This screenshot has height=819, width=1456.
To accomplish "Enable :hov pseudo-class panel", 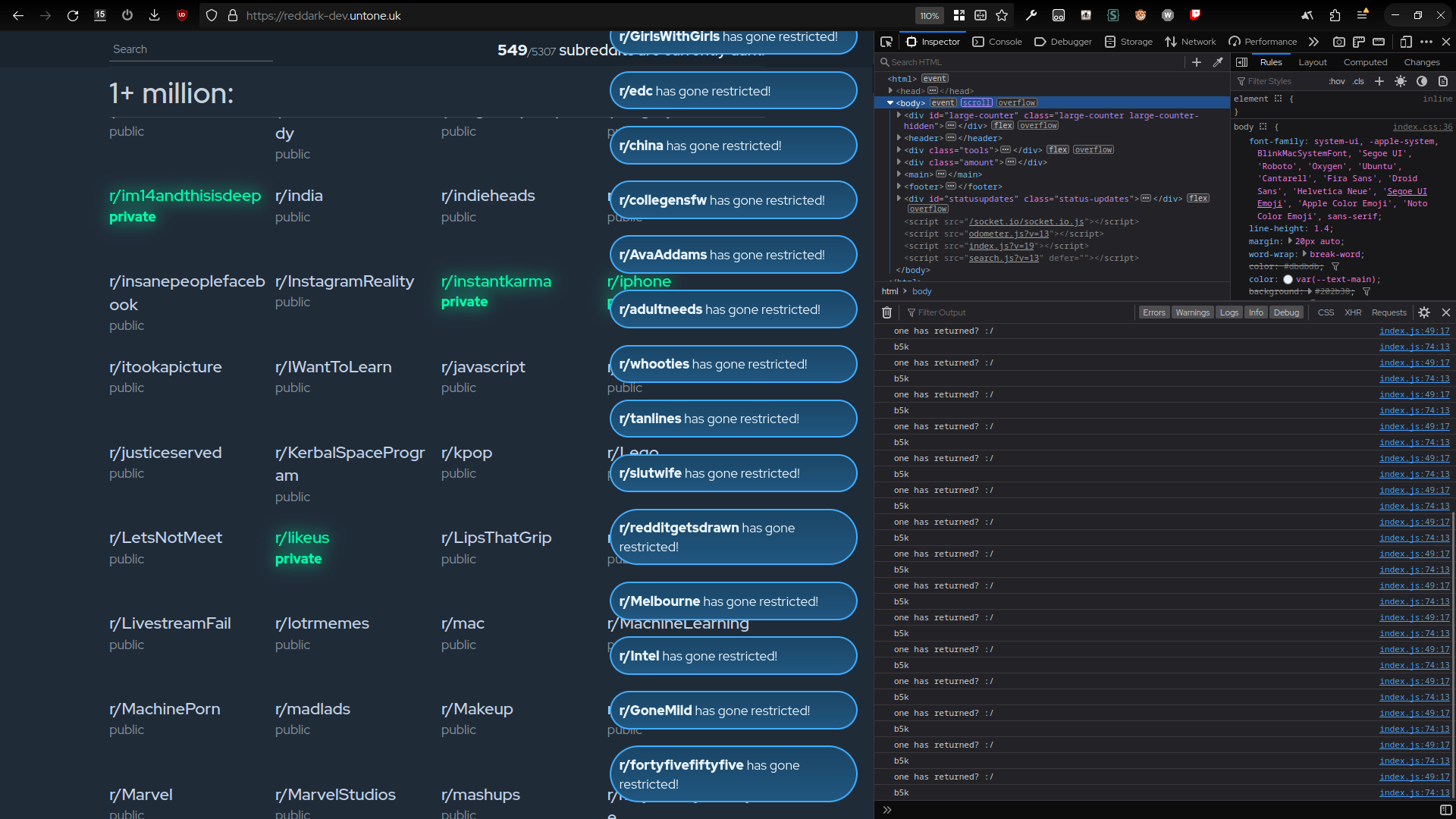I will [x=1337, y=81].
